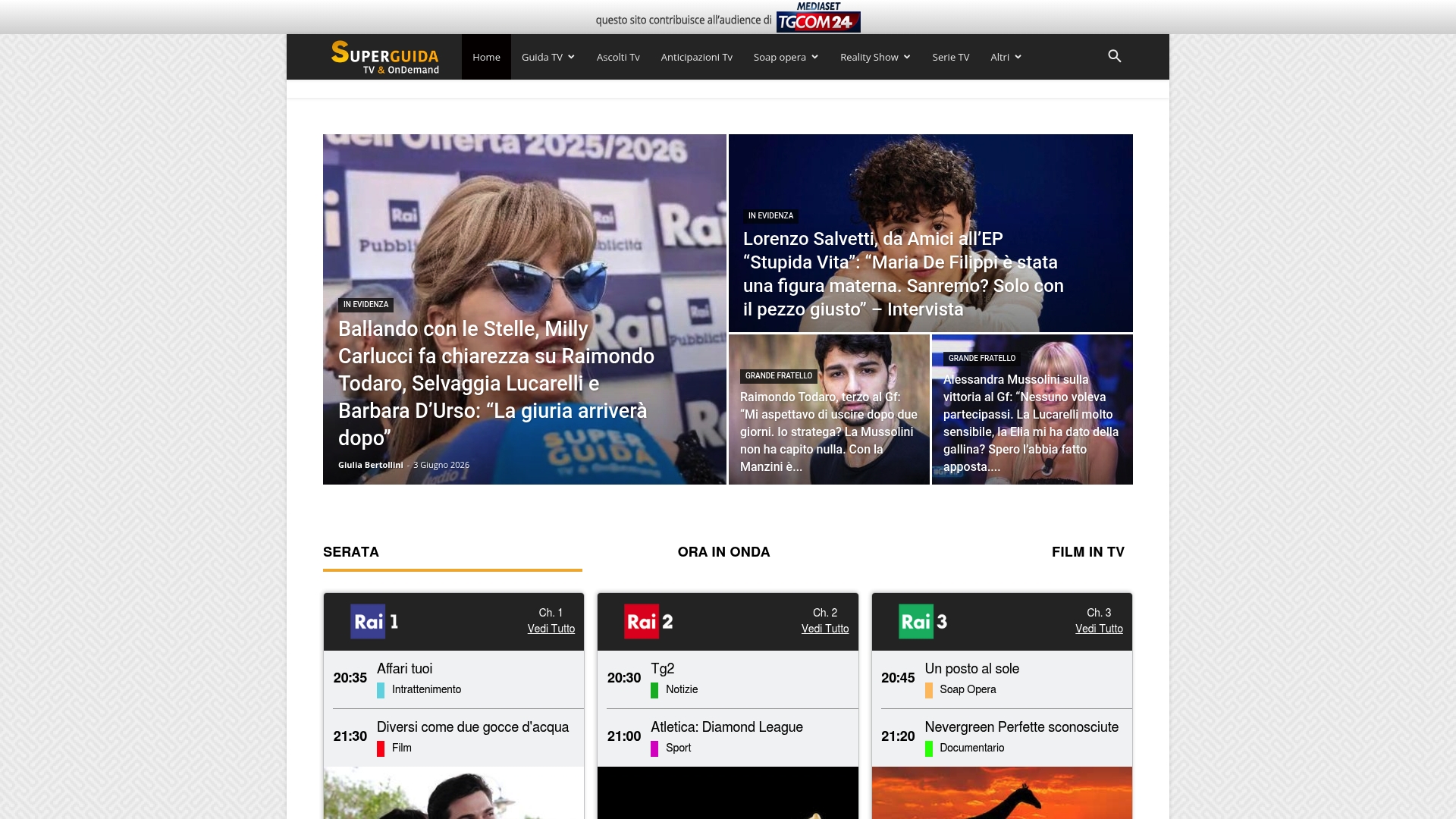
Task: Click the Rai 3 giraffe sunset thumbnail
Action: pyautogui.click(x=1002, y=792)
